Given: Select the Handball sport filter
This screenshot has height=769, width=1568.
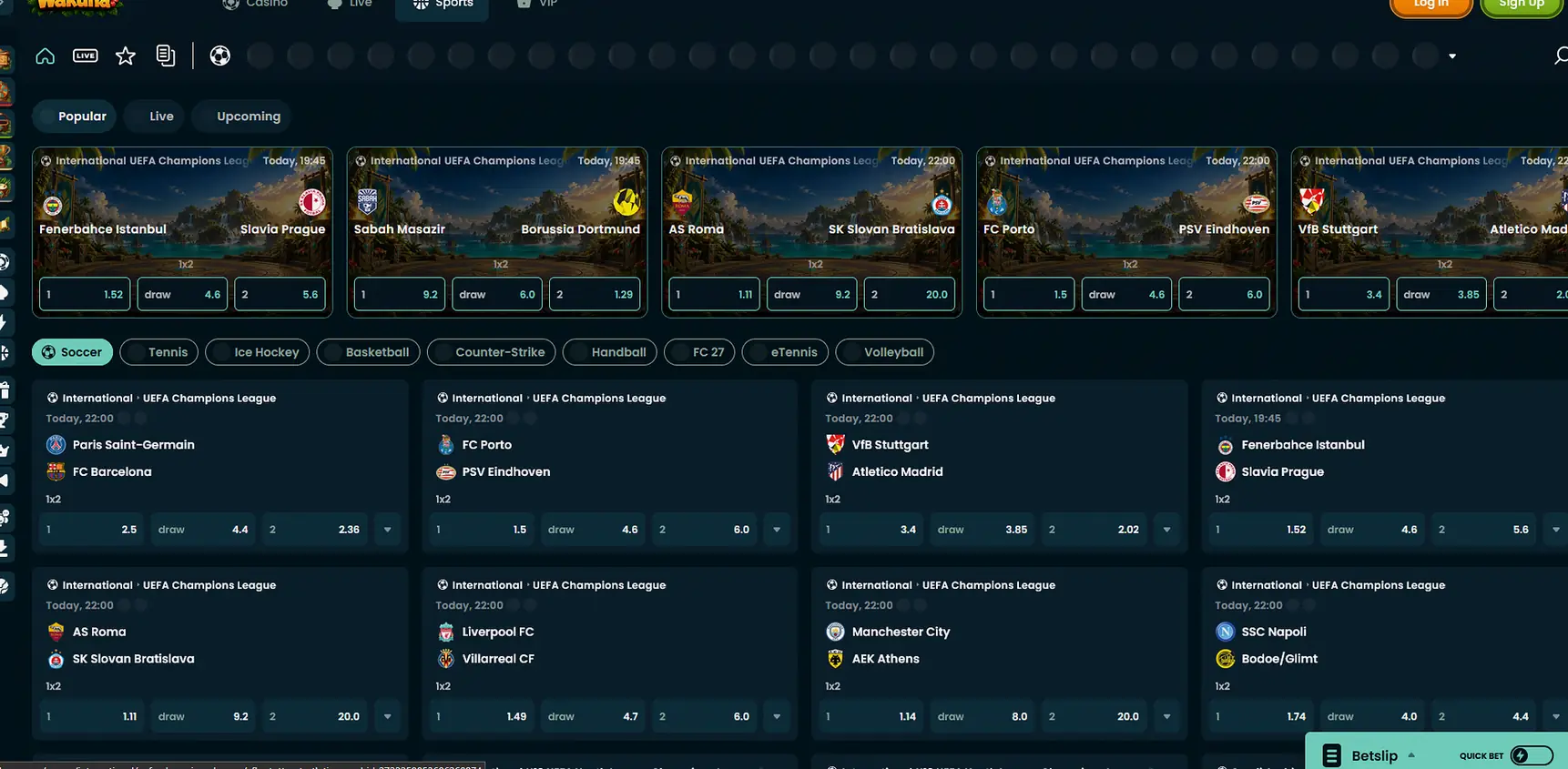Looking at the screenshot, I should pyautogui.click(x=609, y=352).
